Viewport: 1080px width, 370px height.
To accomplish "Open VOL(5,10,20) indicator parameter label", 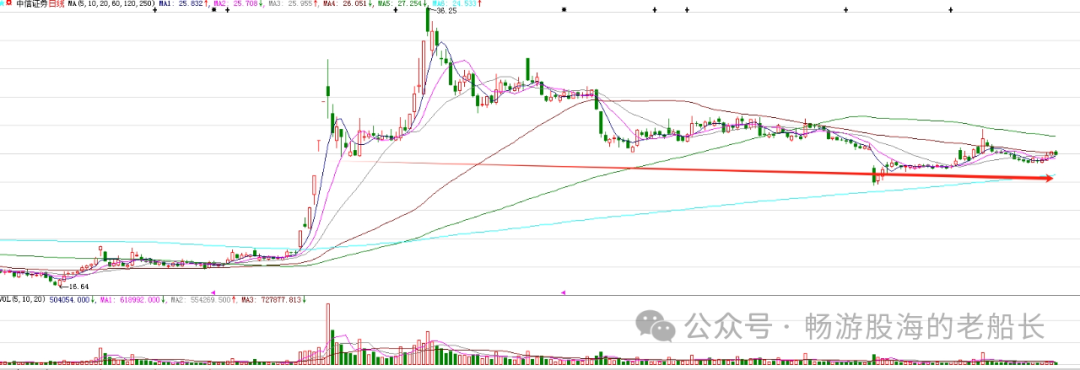I will pyautogui.click(x=23, y=300).
